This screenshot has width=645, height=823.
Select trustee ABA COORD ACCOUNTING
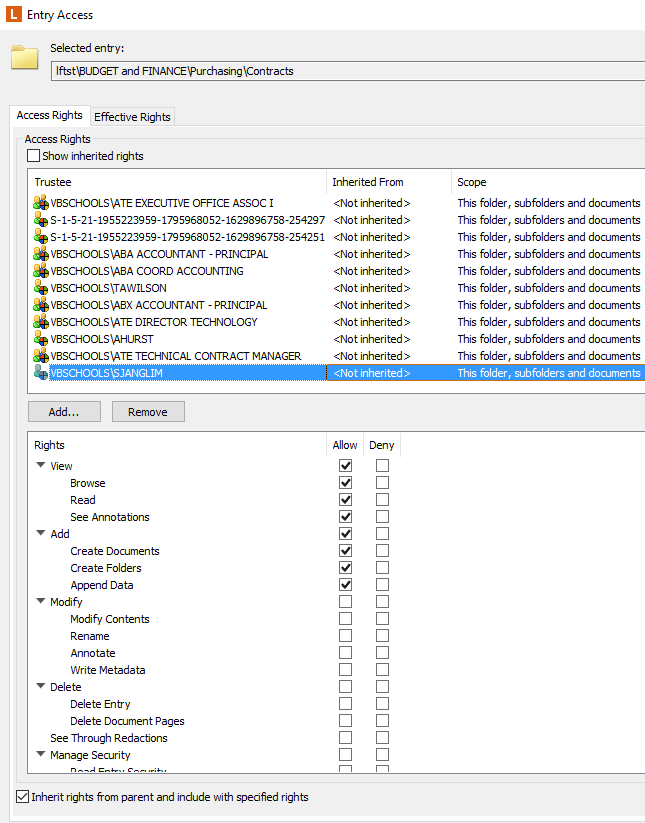click(x=147, y=271)
